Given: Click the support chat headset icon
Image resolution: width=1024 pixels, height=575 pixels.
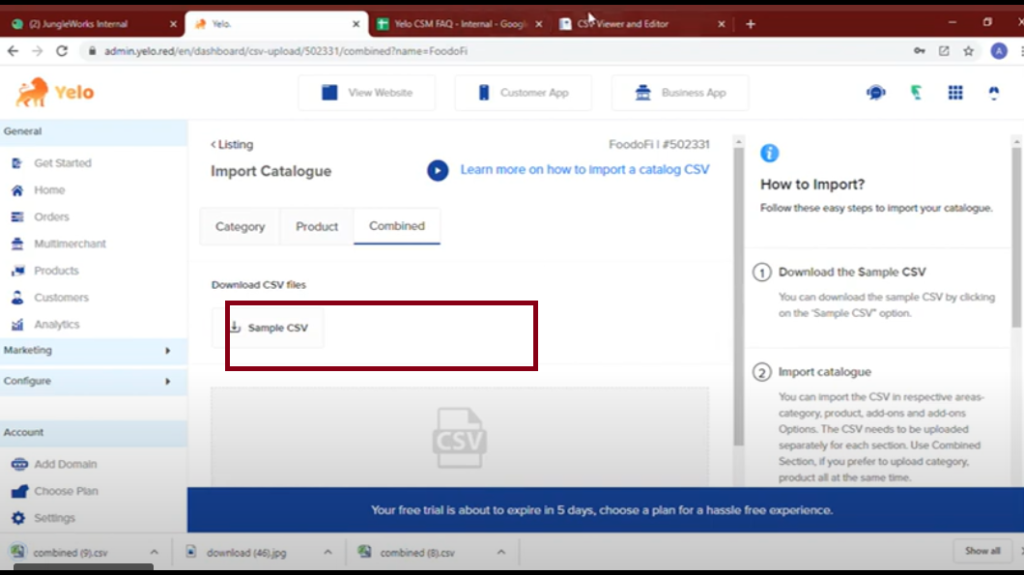Looking at the screenshot, I should 876,92.
